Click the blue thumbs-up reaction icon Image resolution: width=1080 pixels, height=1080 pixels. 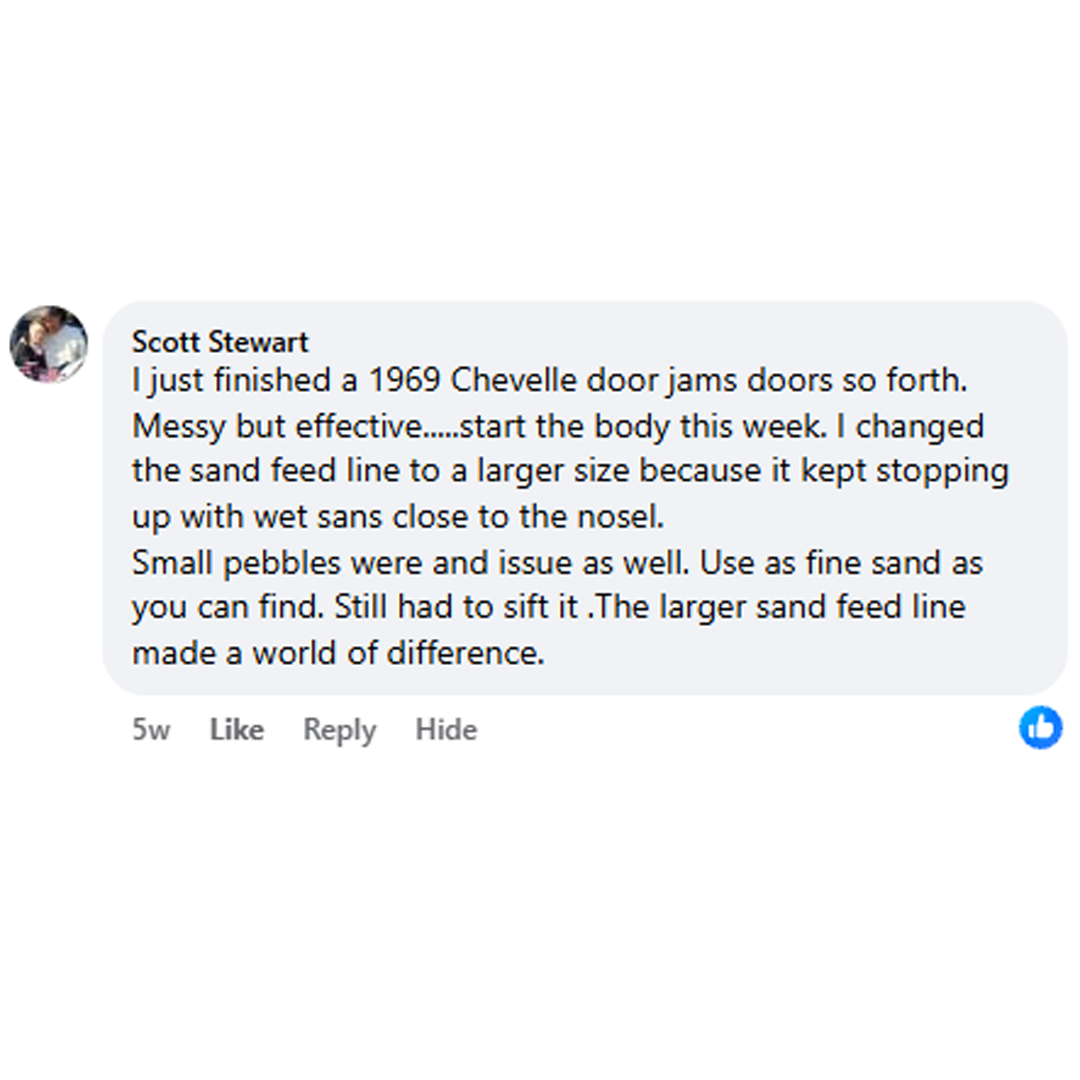tap(1040, 727)
